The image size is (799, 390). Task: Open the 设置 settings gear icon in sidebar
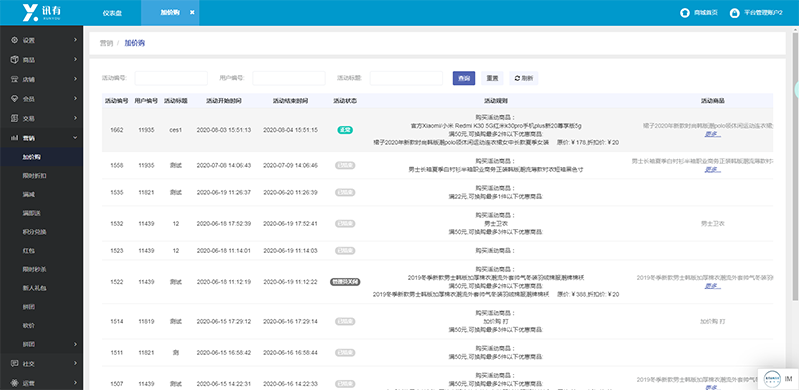point(14,40)
